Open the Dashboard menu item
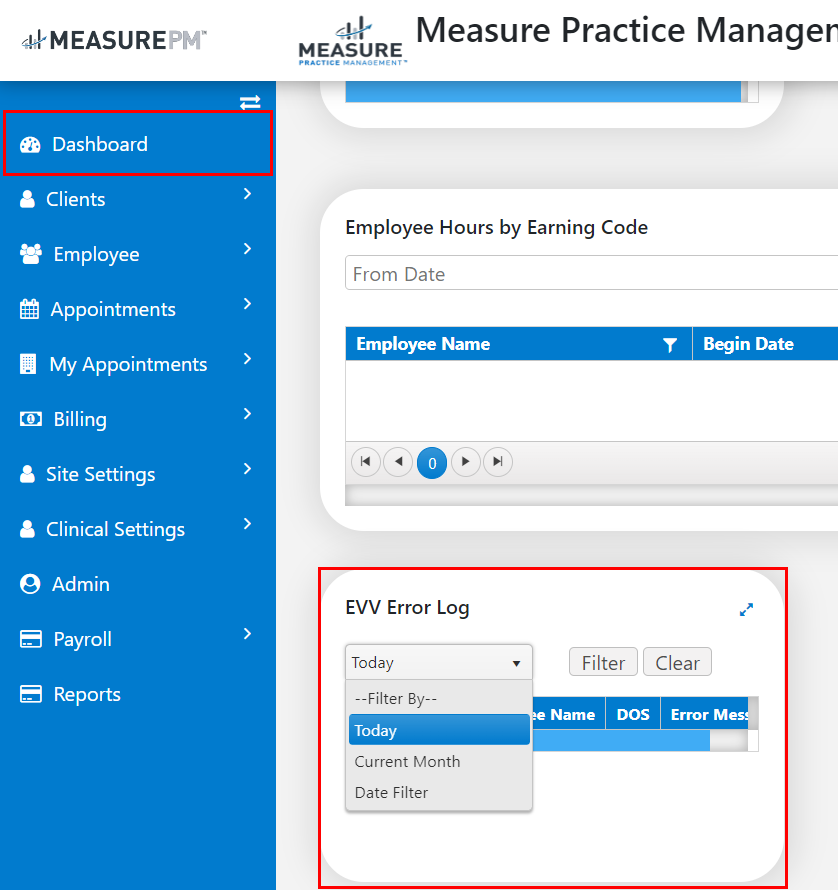This screenshot has width=838, height=890. (x=138, y=144)
